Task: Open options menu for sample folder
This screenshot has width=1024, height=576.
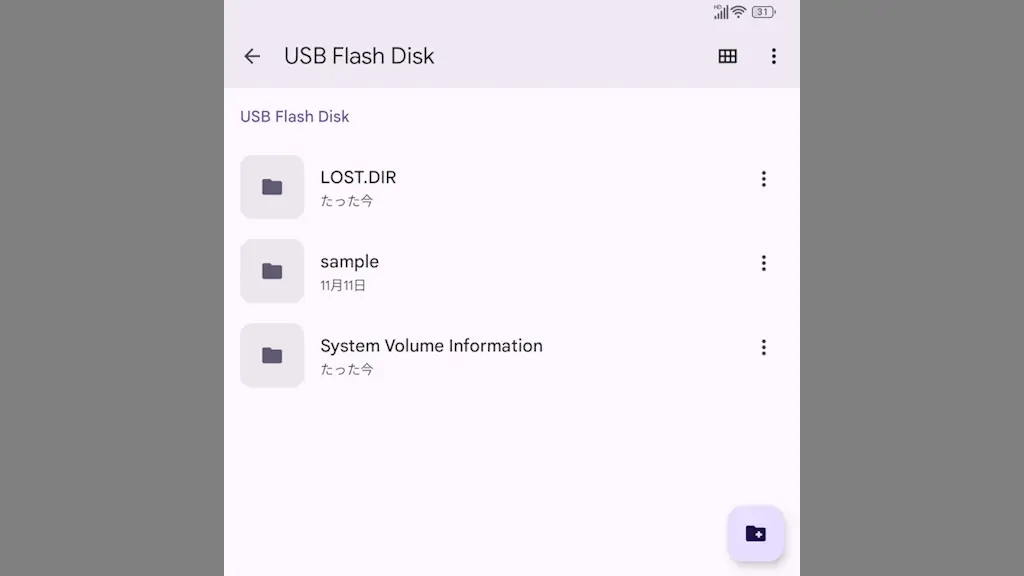Action: 763,263
